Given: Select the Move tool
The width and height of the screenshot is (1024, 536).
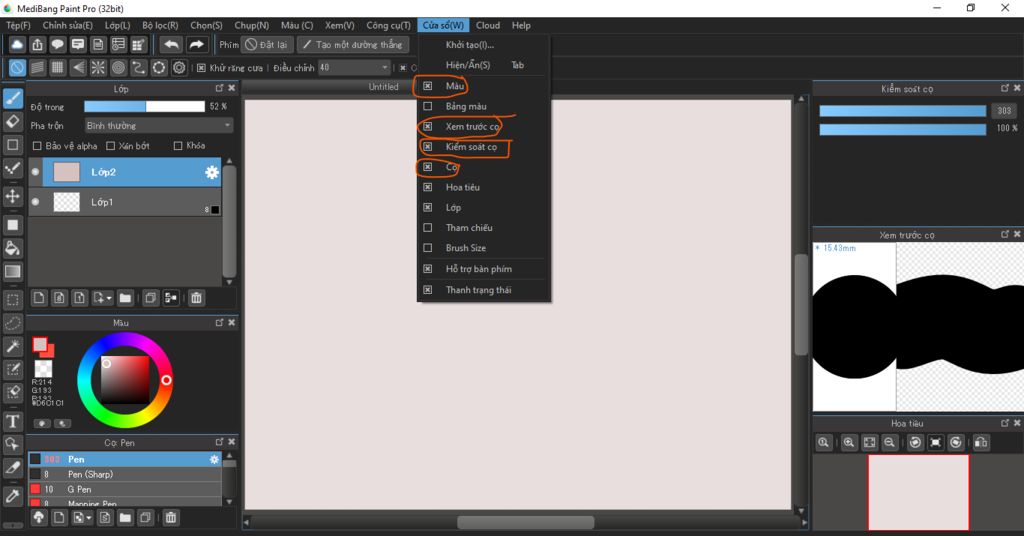Looking at the screenshot, I should [13, 197].
